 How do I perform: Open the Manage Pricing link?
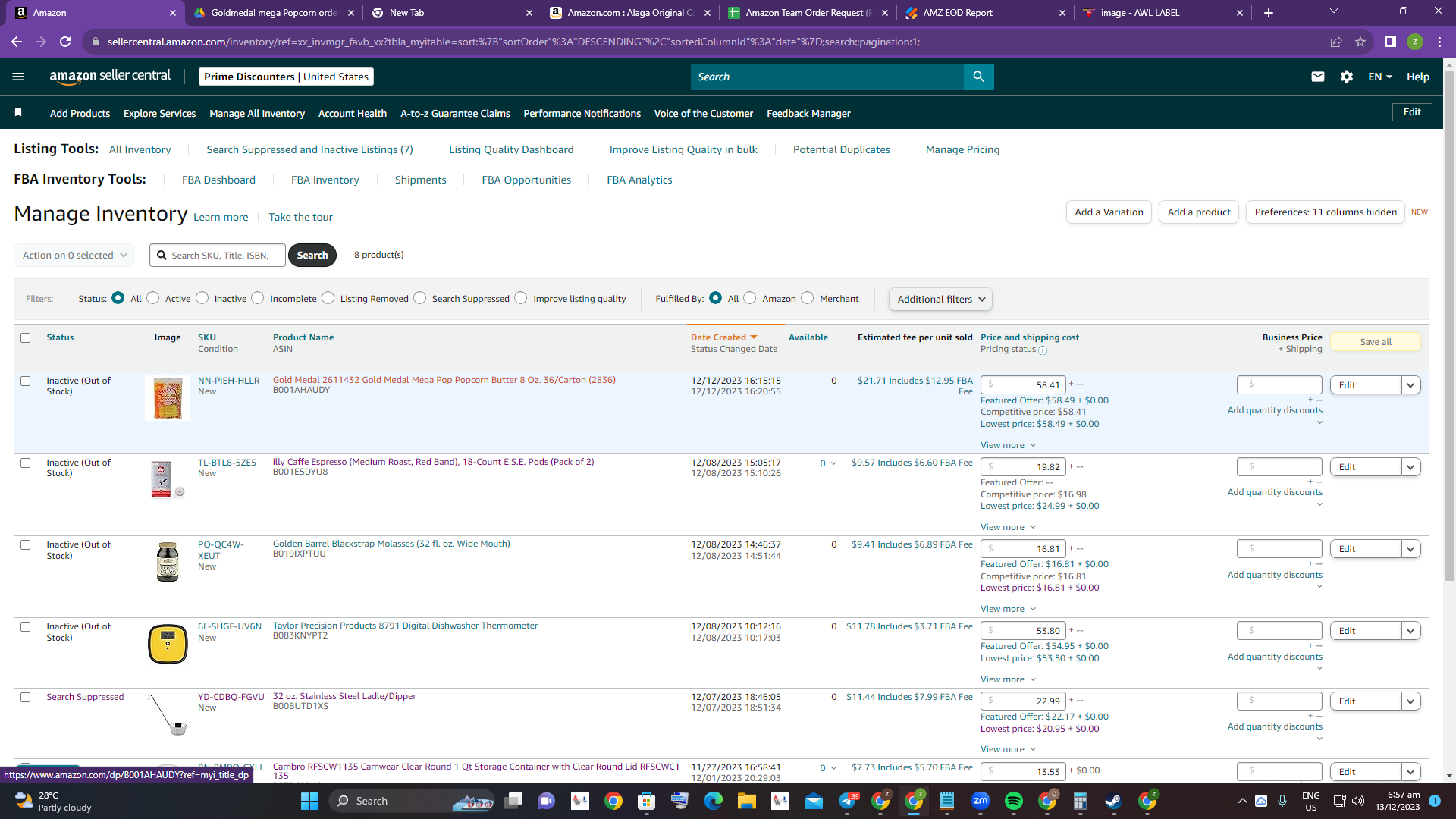click(962, 149)
